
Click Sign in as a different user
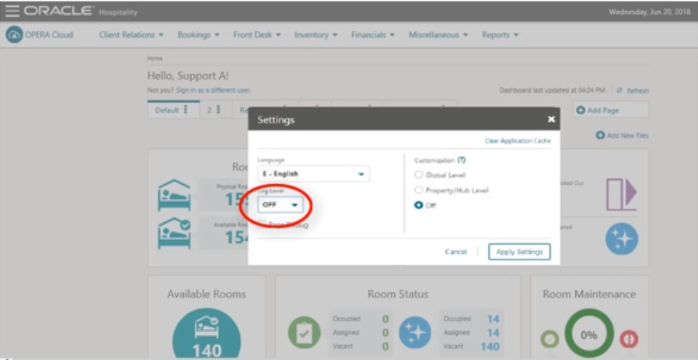(x=213, y=90)
